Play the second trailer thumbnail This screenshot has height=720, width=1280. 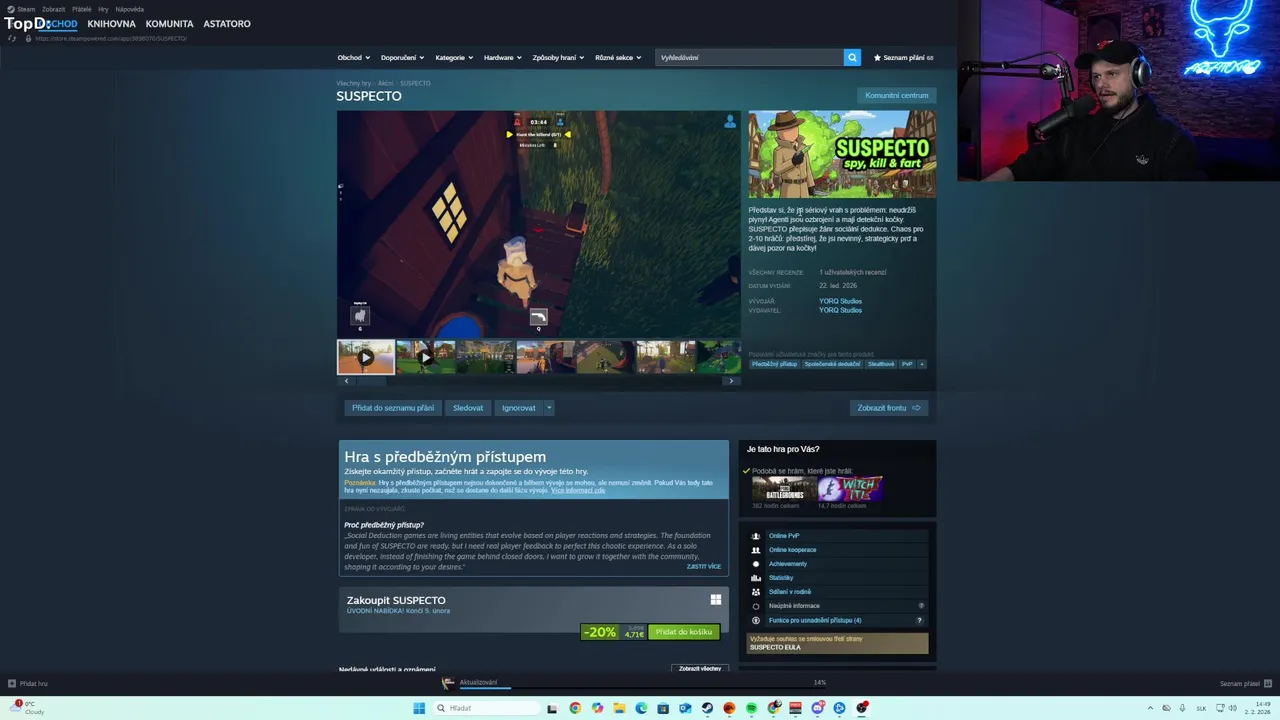[425, 357]
